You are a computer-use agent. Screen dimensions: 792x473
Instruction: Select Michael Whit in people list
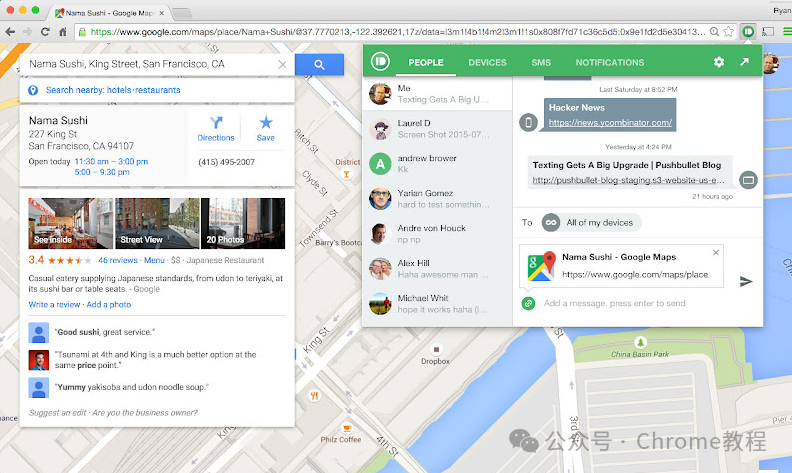tap(437, 303)
